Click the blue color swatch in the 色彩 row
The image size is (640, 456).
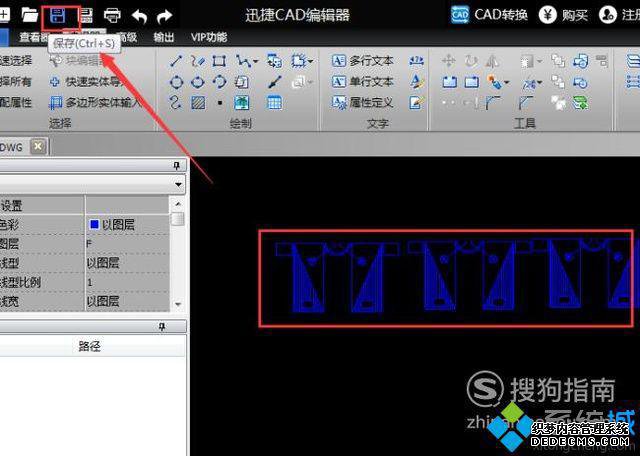click(x=94, y=225)
